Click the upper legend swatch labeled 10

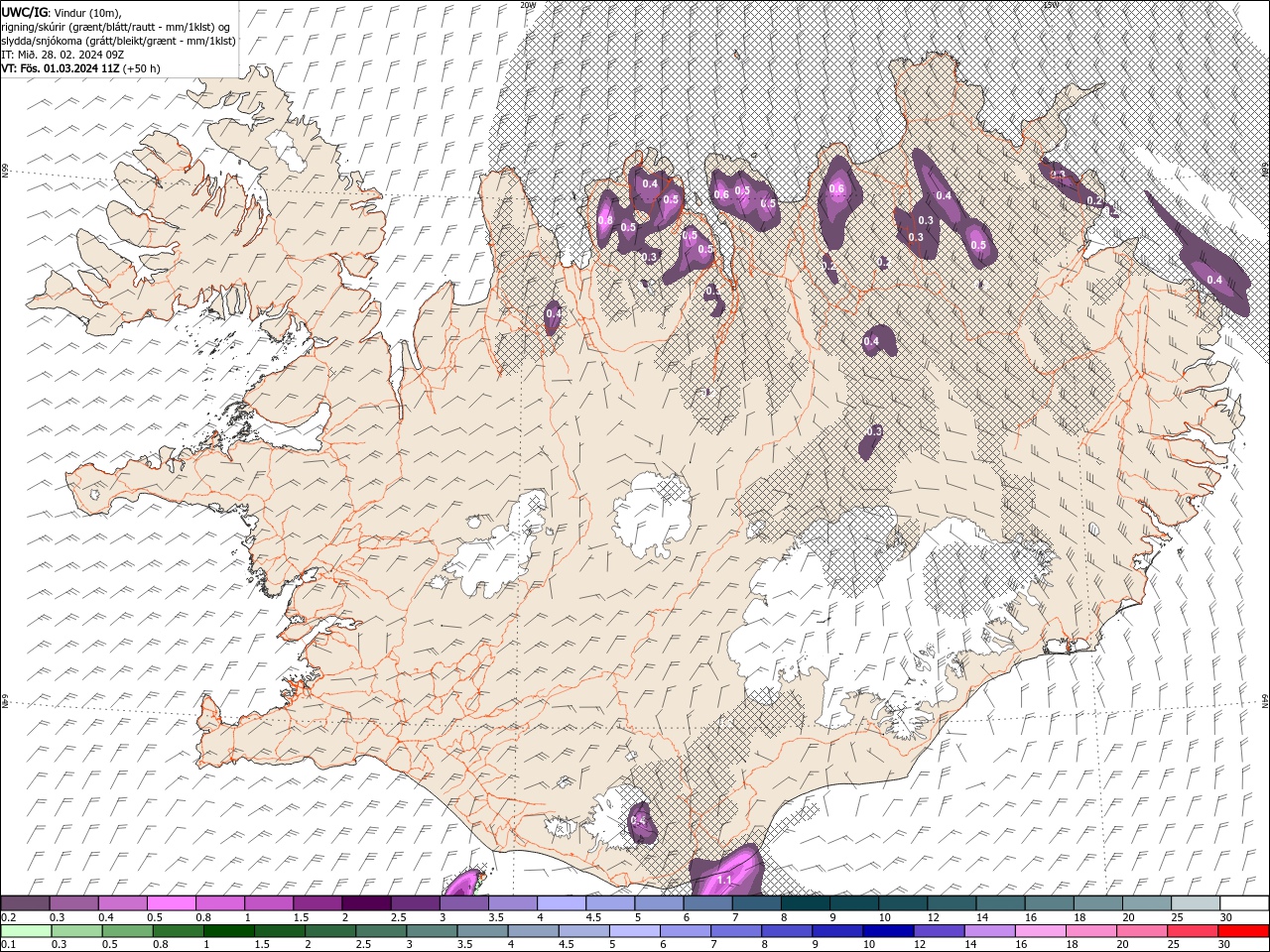pyautogui.click(x=903, y=903)
